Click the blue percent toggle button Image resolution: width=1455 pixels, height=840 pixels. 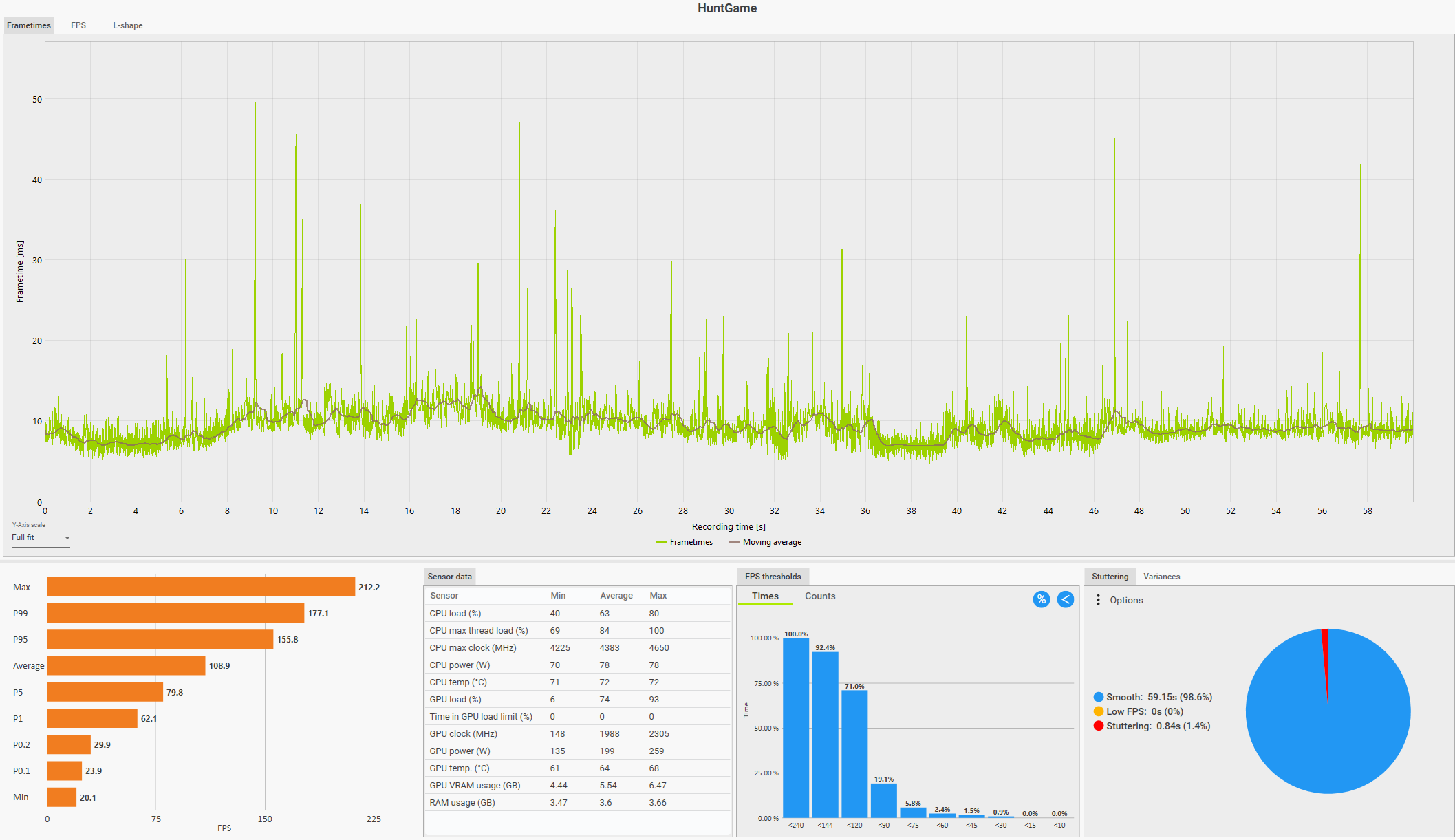pos(1041,599)
